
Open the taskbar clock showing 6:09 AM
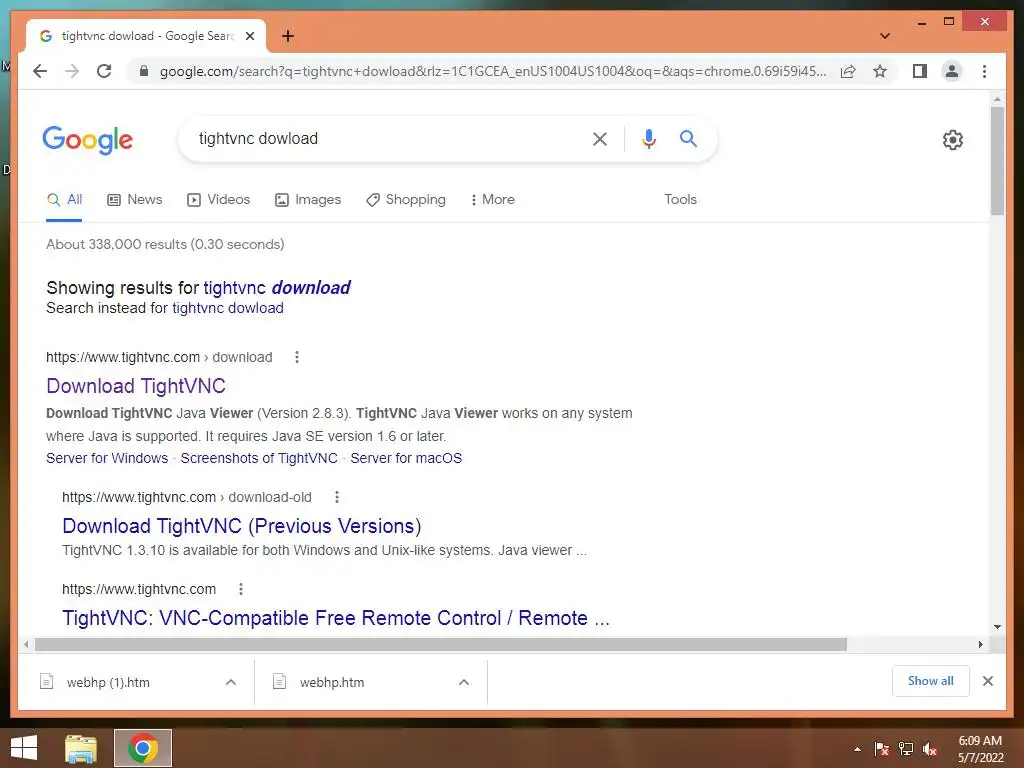click(980, 749)
